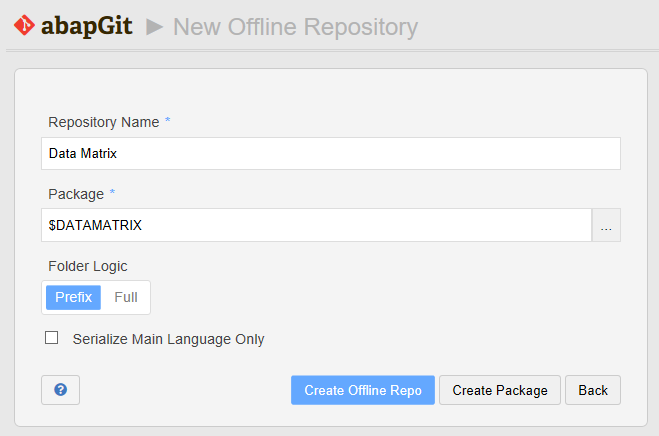Click the Package field label

click(x=76, y=194)
